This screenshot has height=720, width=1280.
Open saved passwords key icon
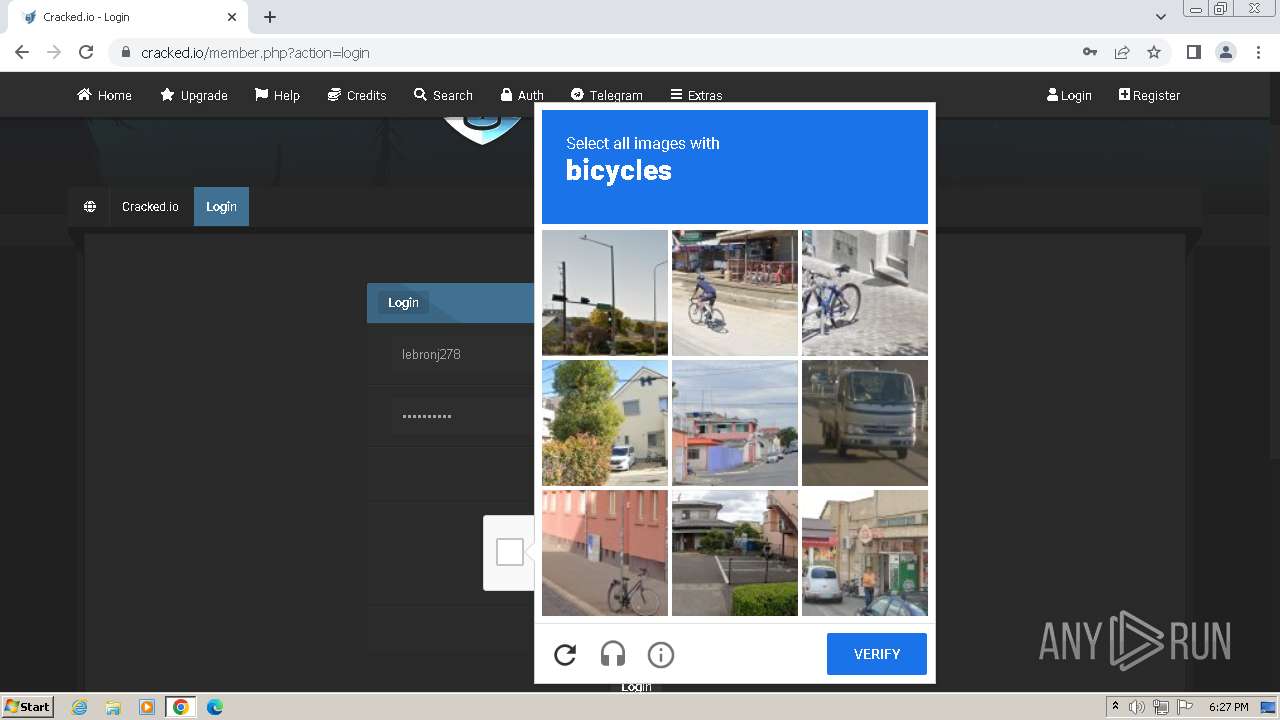(1090, 52)
